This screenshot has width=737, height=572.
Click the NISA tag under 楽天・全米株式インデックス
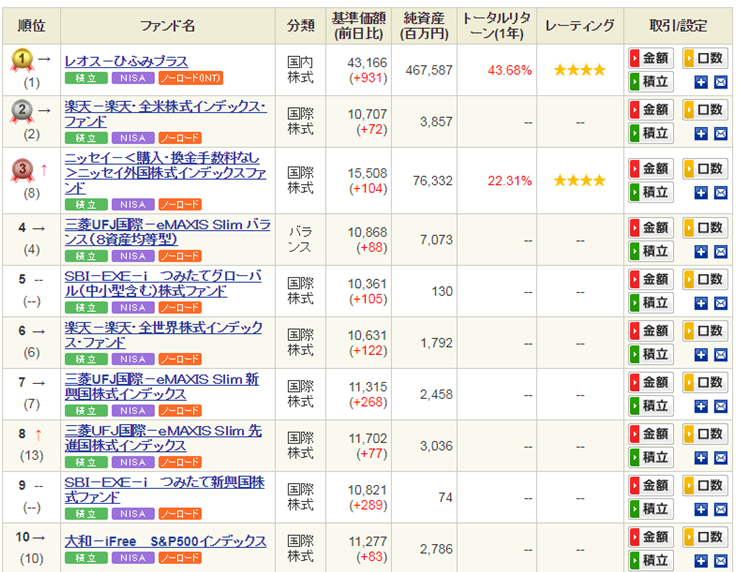(x=133, y=138)
